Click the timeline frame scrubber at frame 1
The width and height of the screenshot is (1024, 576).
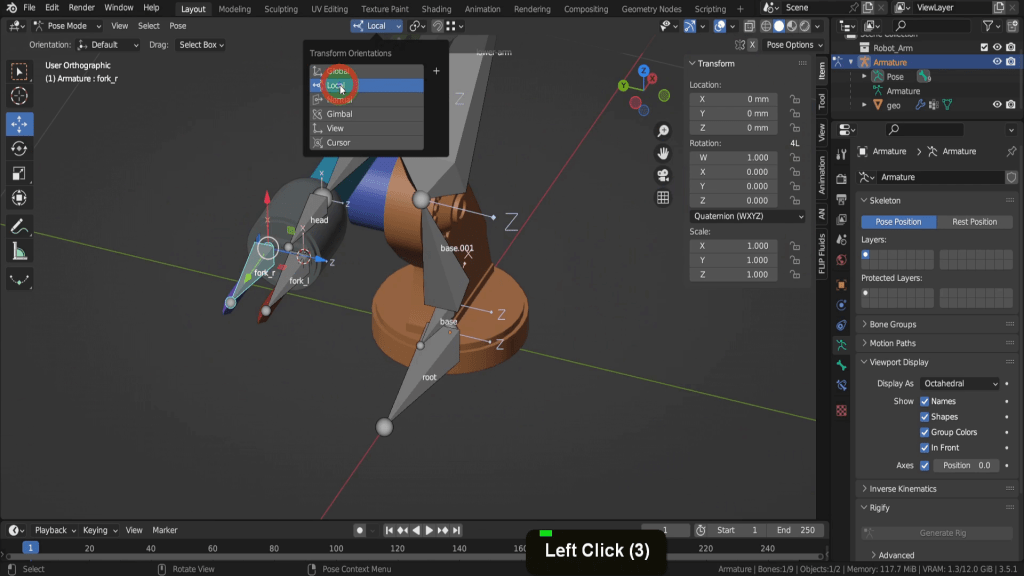point(30,548)
